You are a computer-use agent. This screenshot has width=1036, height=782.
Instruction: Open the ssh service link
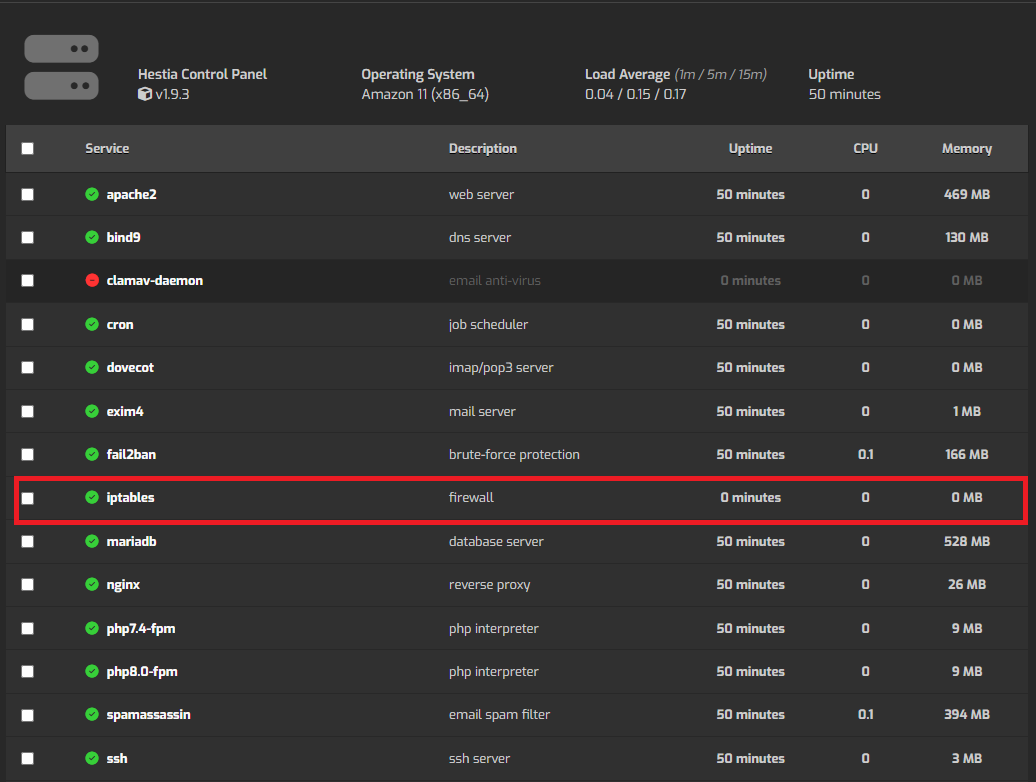[117, 758]
